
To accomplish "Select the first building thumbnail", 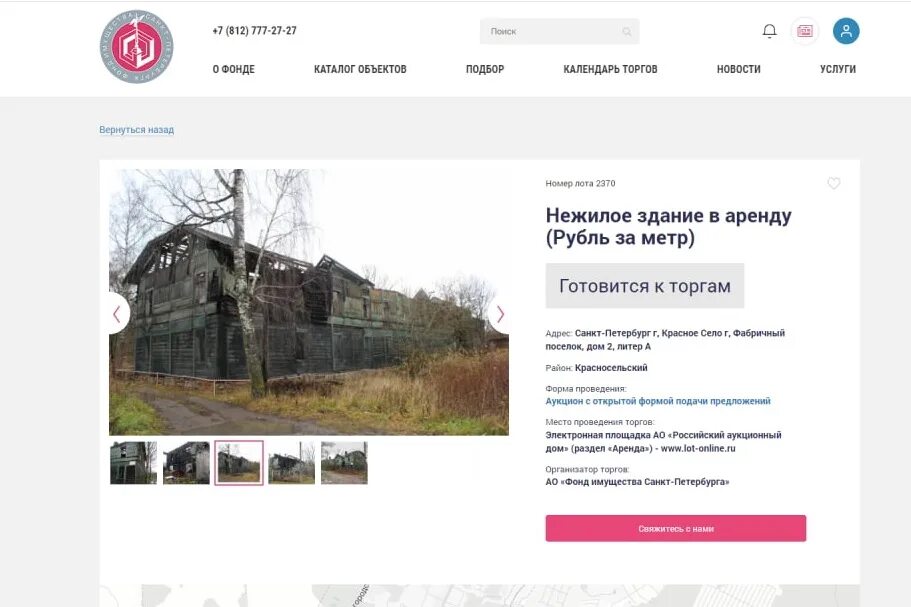I will tap(134, 463).
